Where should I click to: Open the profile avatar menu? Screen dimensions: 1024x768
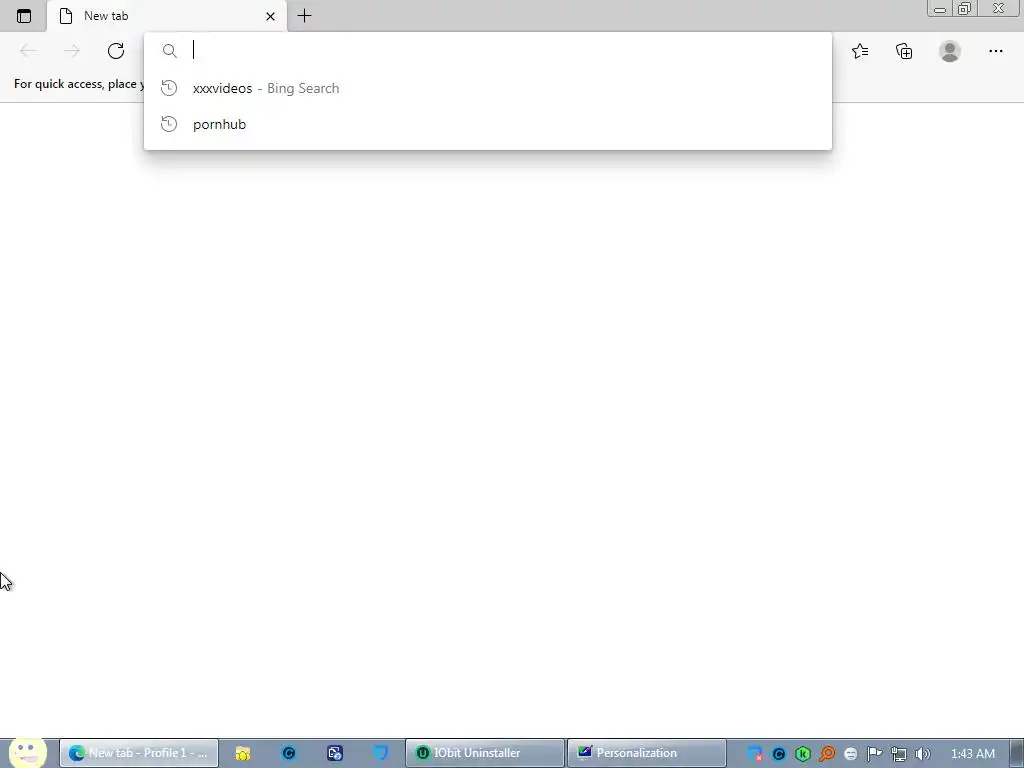click(950, 51)
